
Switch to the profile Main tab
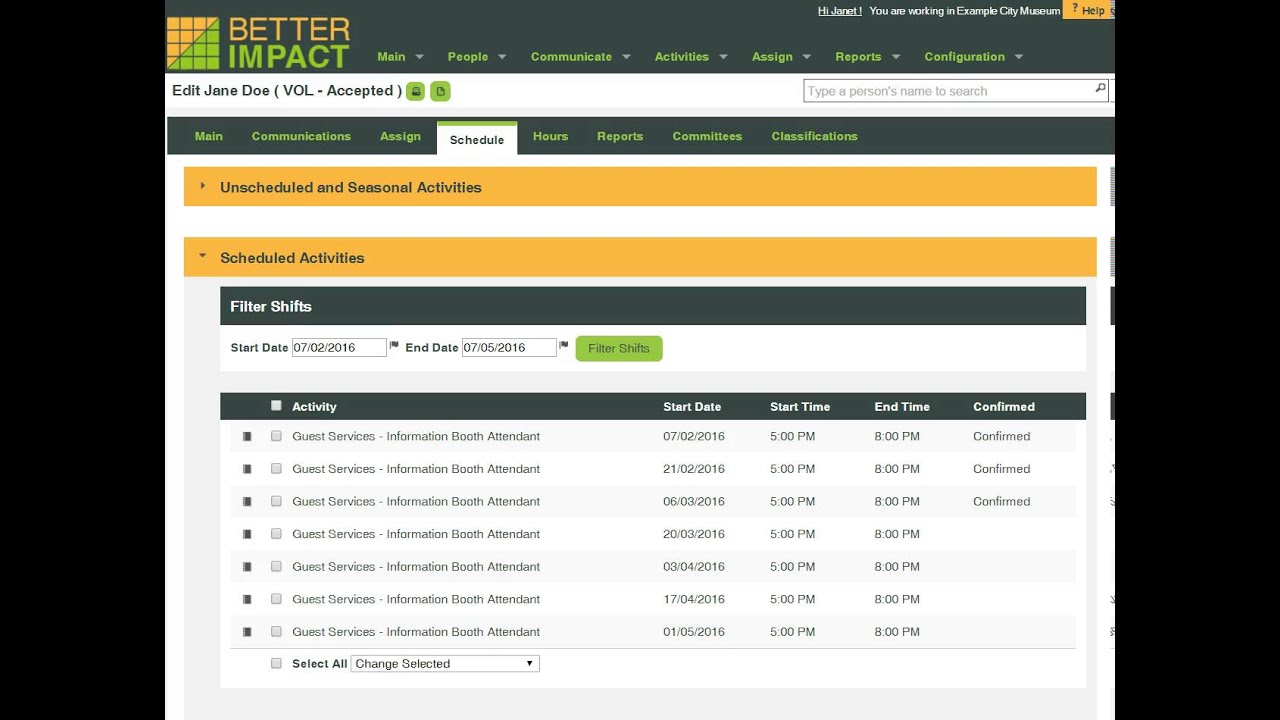coord(209,136)
